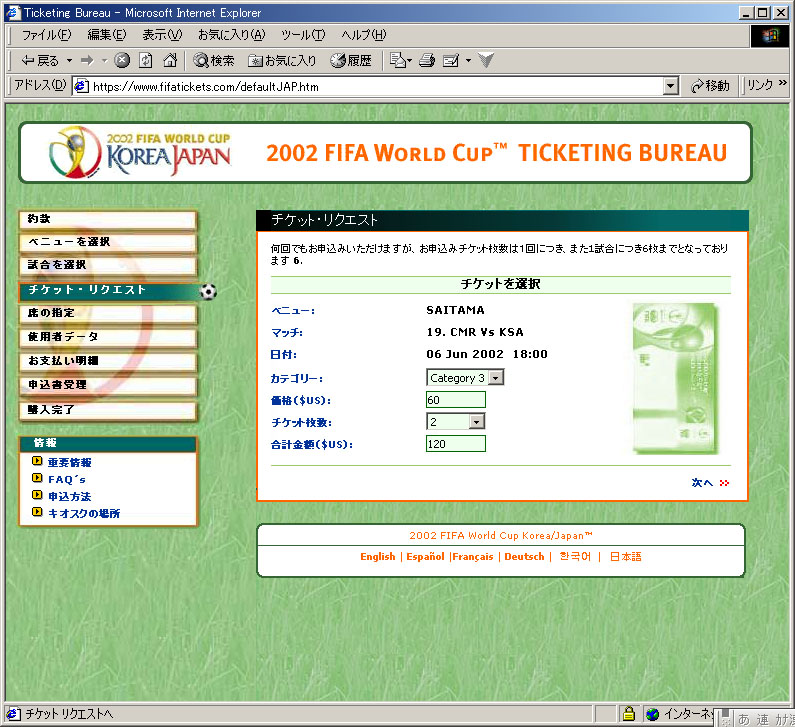Select the 使用者データ sidebar step

(107, 337)
